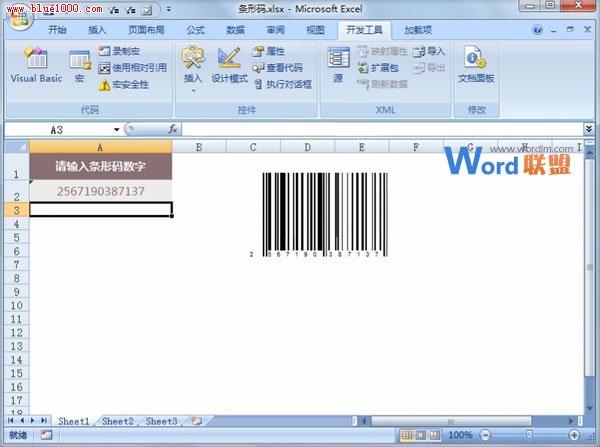Switch to the 审阅 tab

point(276,30)
